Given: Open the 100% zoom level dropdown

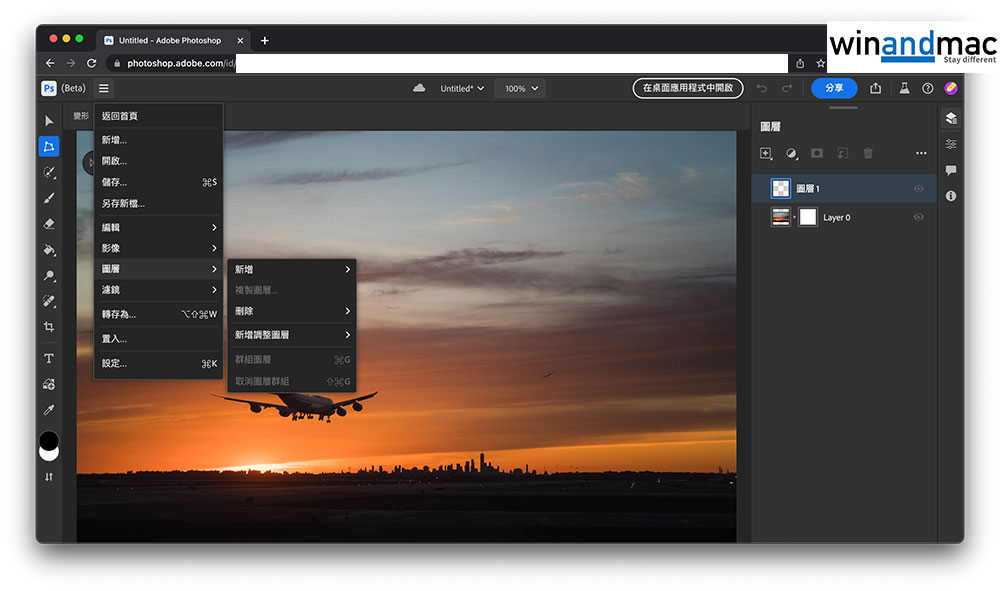Looking at the screenshot, I should click(x=520, y=88).
